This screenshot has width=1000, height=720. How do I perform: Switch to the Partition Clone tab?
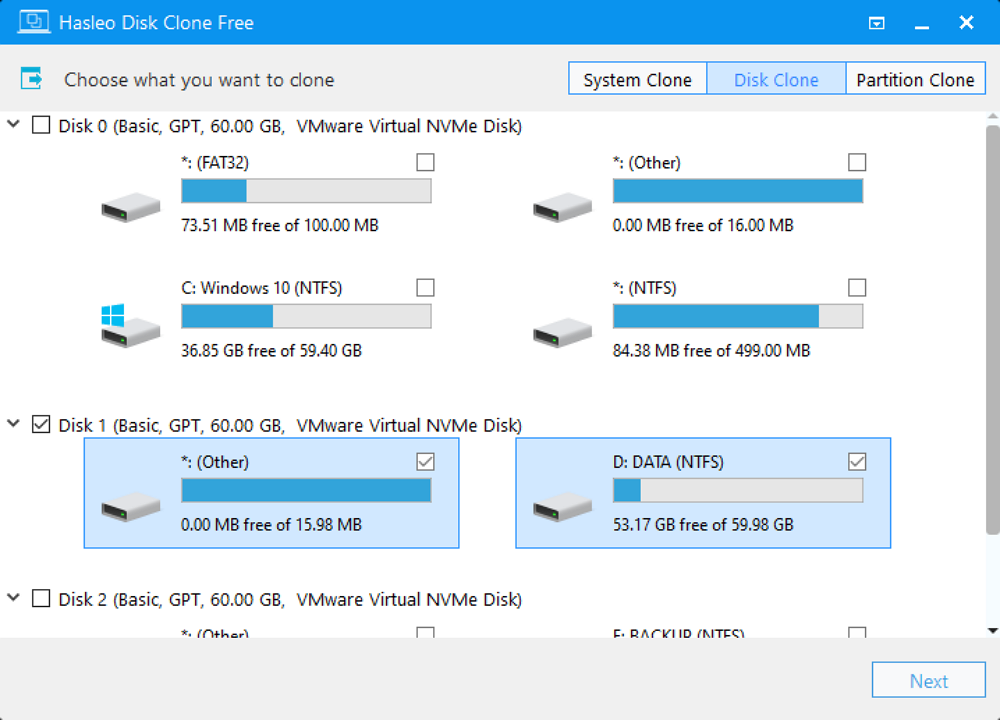[915, 80]
